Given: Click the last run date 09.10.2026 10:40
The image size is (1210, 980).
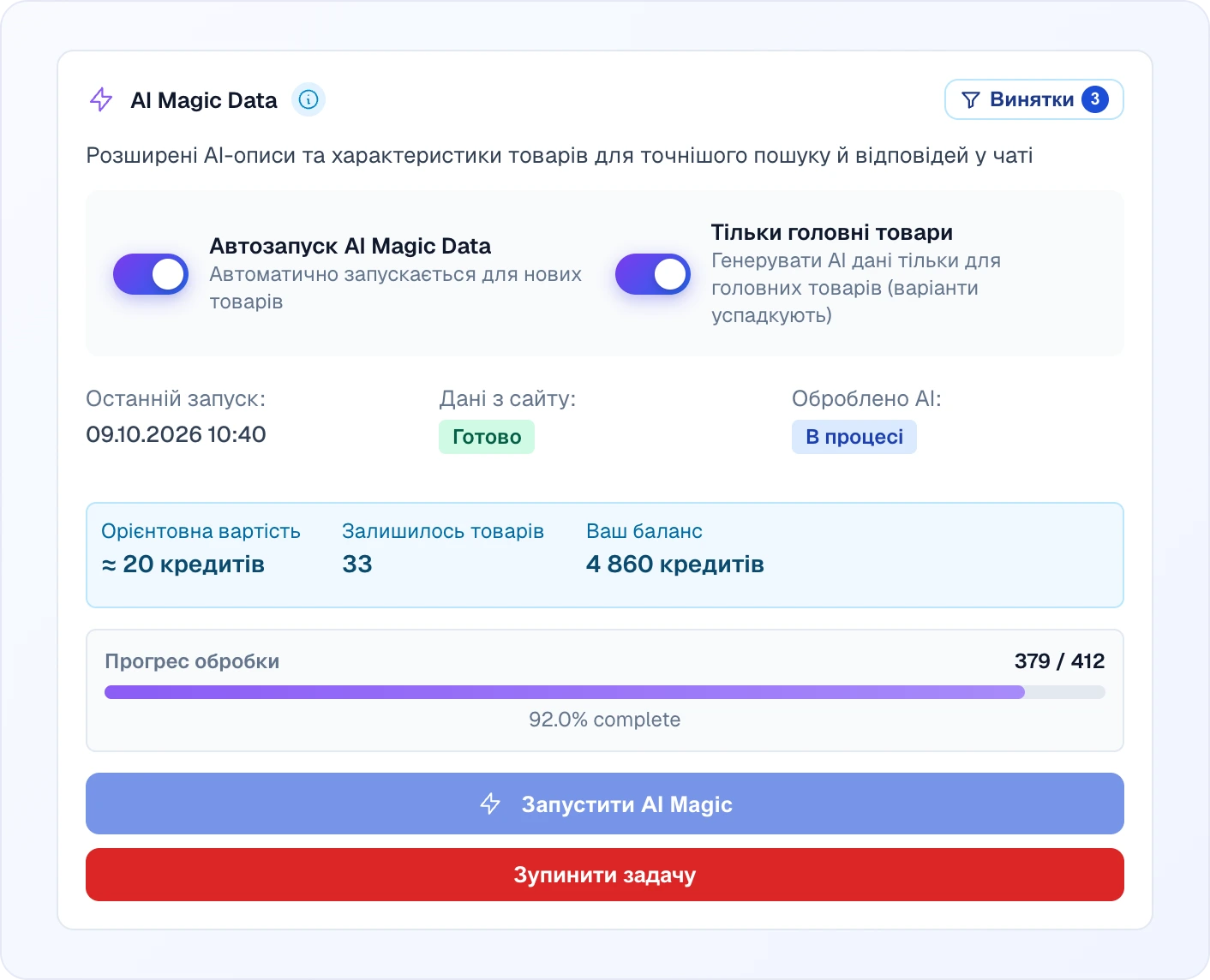Looking at the screenshot, I should tap(176, 434).
